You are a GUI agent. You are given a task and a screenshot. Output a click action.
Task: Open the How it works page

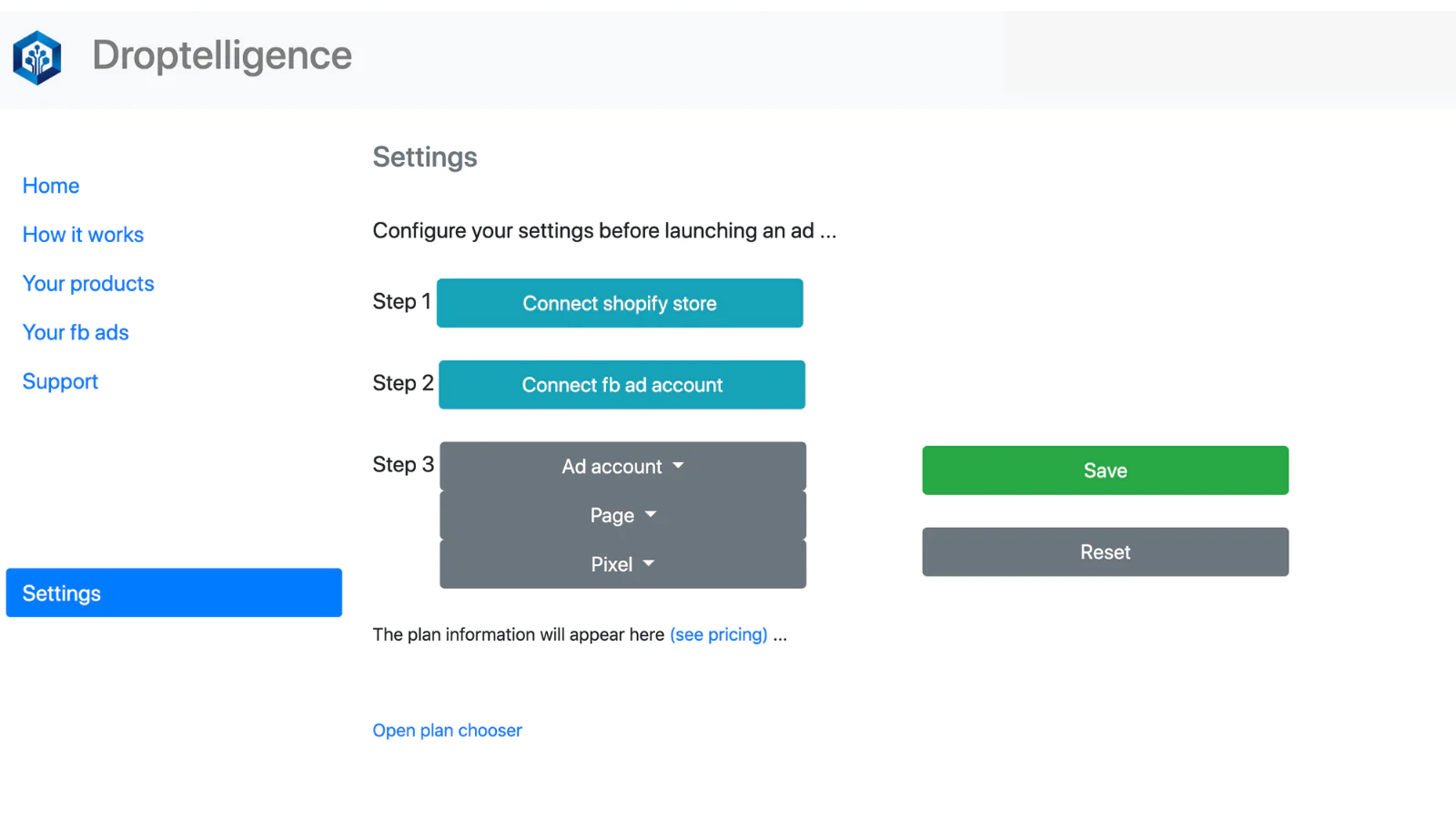(83, 235)
